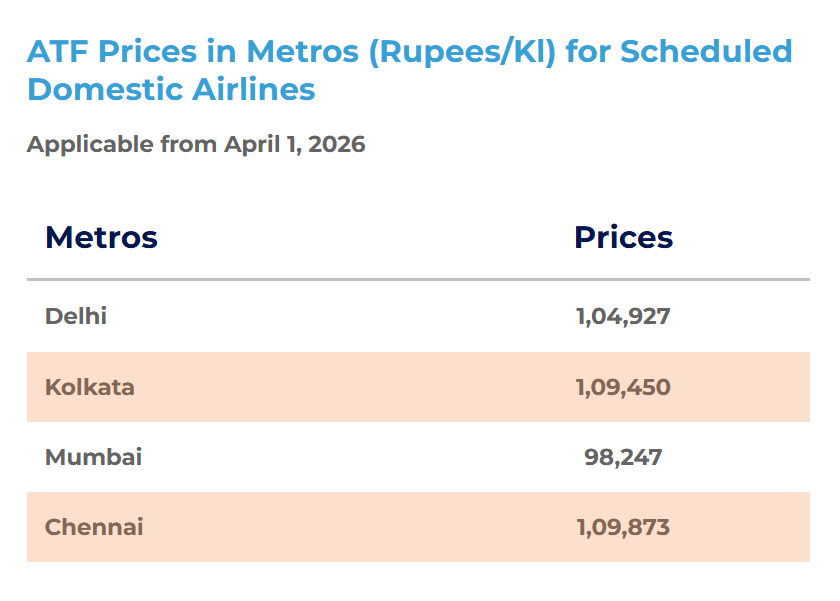Select the Kolkata cell in the table
The width and height of the screenshot is (840, 601).
pos(89,387)
